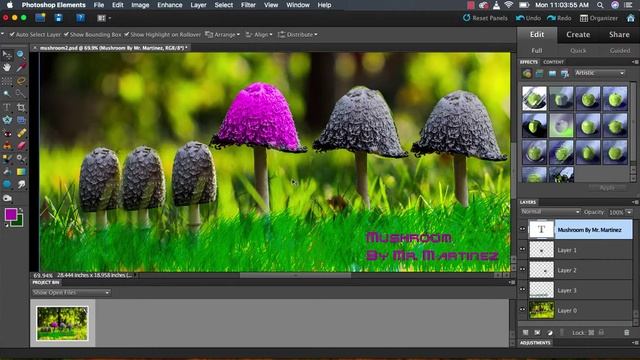The height and width of the screenshot is (360, 640).
Task: Select the Magic Wand tool
Action: [7, 94]
